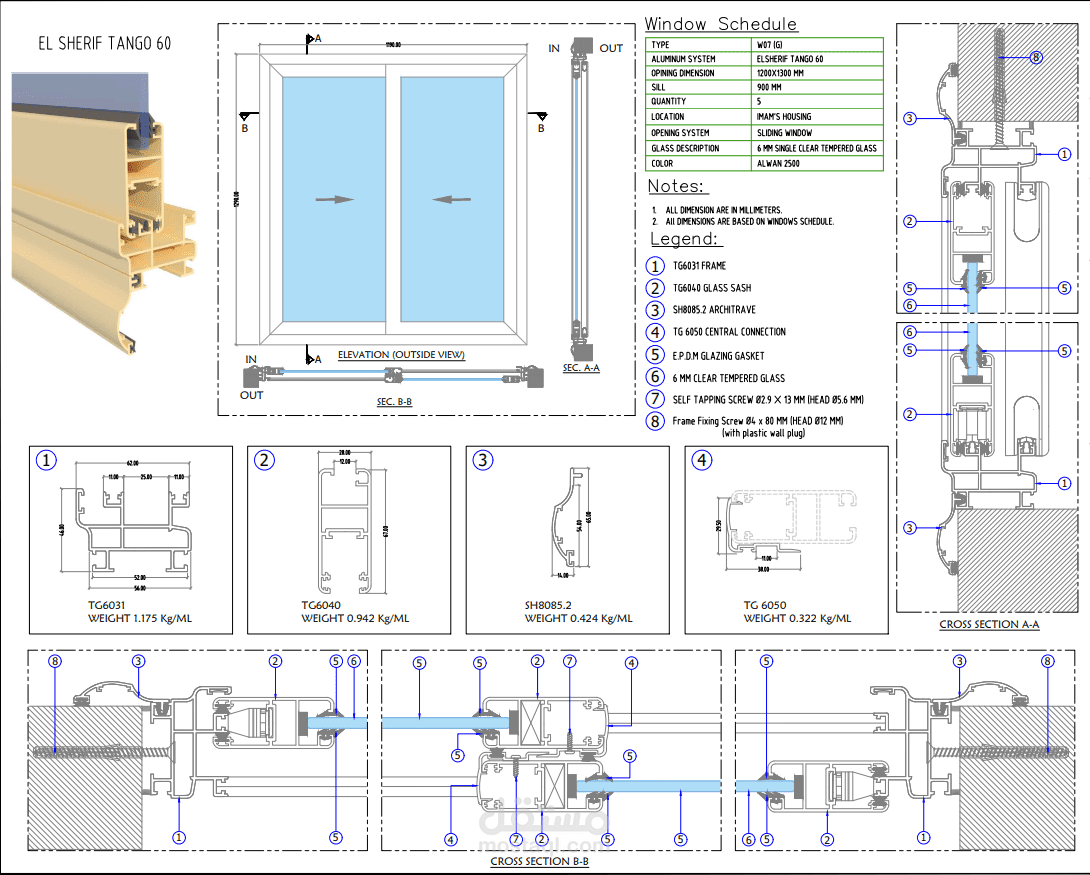
Task: Select the "GLASS DESCRIPTION" row label
Action: click(685, 148)
